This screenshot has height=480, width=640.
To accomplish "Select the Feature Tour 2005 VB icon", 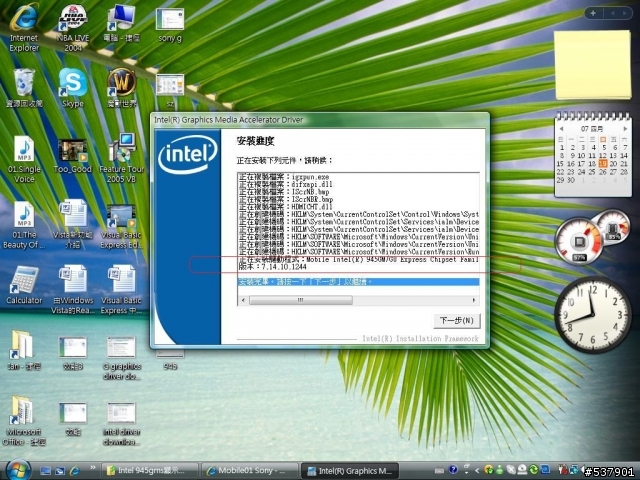I will (121, 159).
